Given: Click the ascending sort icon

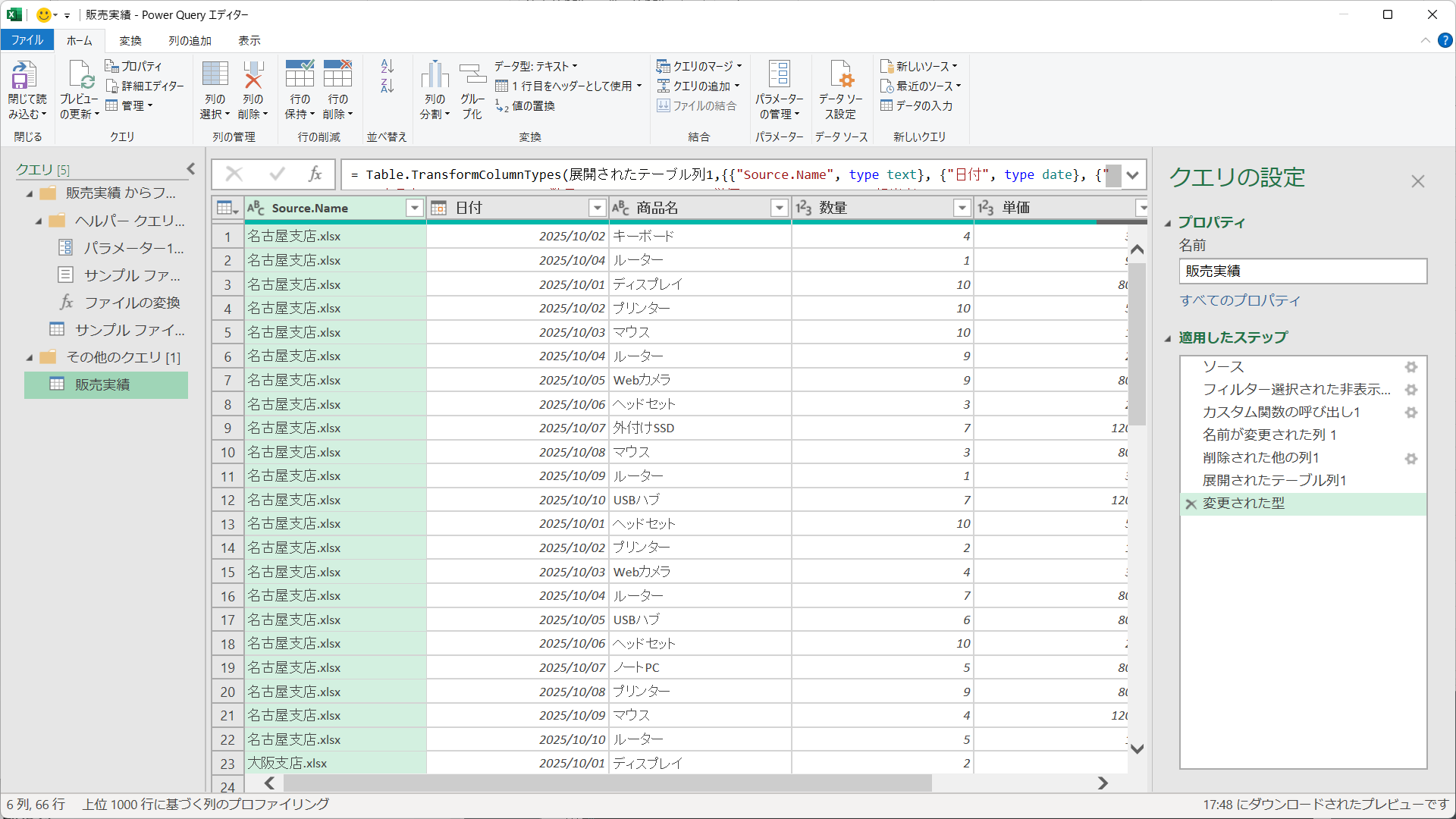Looking at the screenshot, I should pyautogui.click(x=388, y=67).
